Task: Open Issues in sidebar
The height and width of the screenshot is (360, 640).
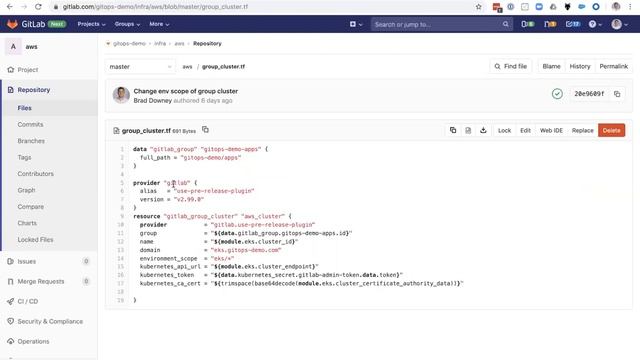Action: tap(27, 261)
